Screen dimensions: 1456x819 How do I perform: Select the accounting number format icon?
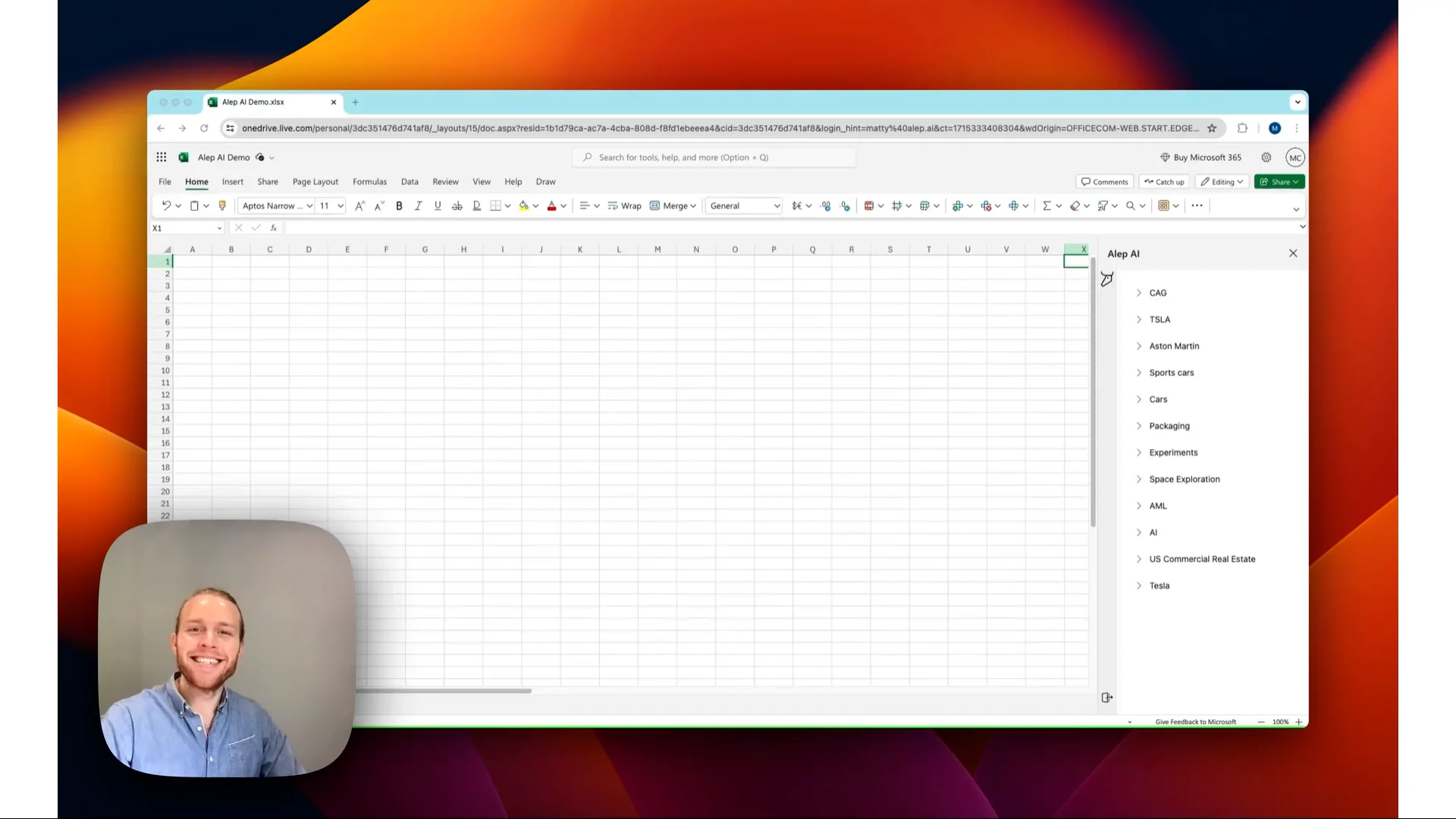point(796,206)
